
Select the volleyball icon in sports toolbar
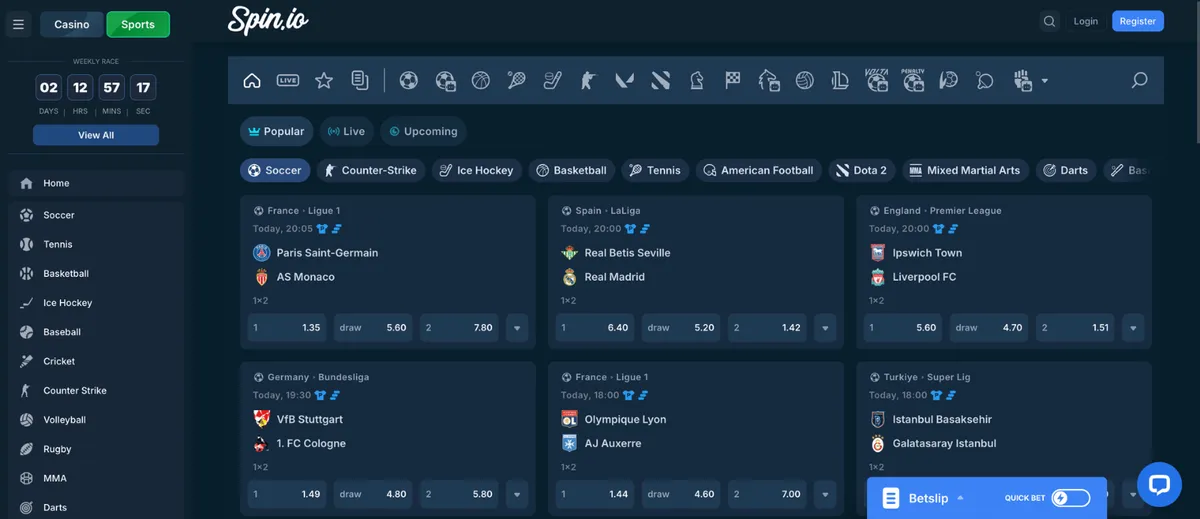(x=804, y=80)
